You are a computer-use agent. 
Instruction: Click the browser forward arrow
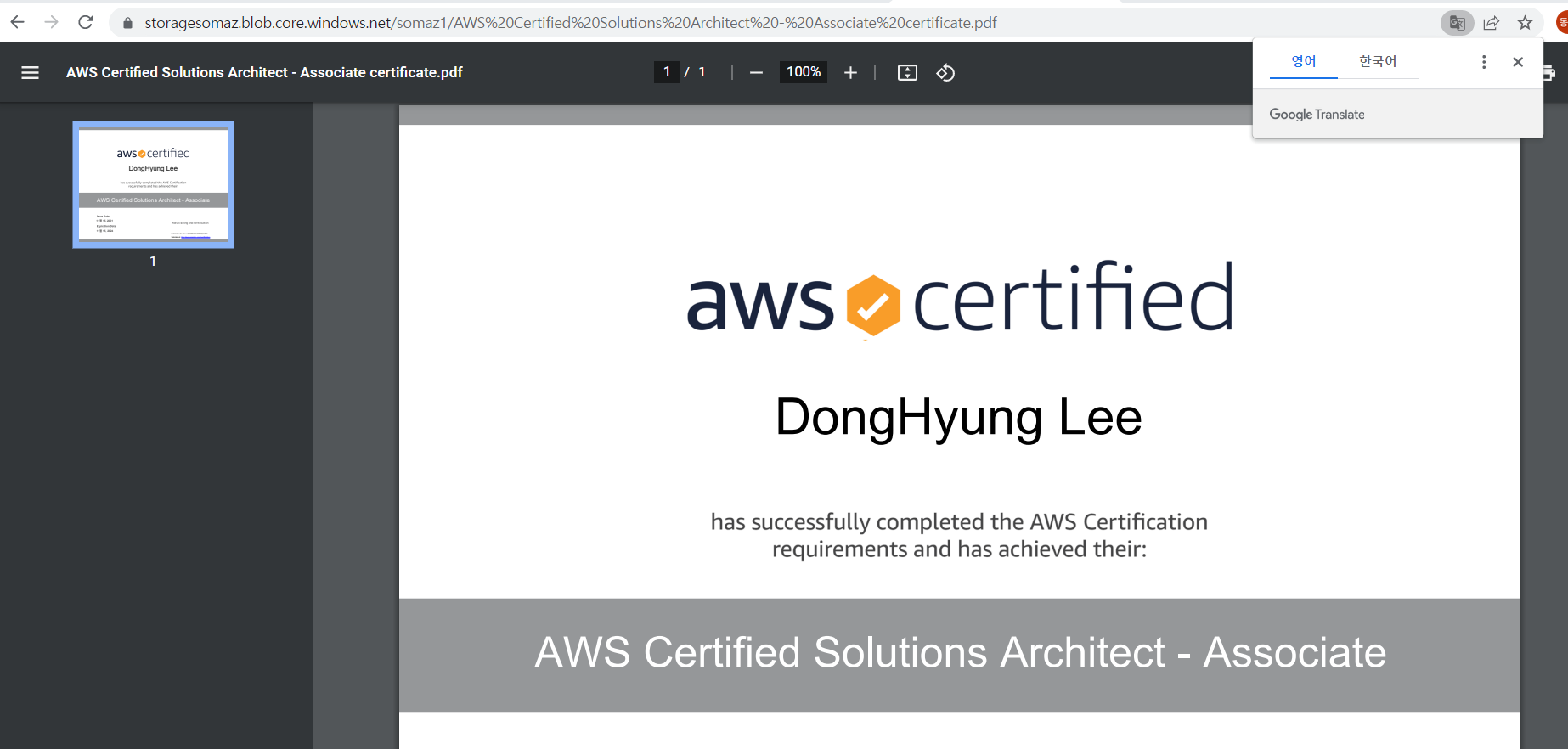51,22
